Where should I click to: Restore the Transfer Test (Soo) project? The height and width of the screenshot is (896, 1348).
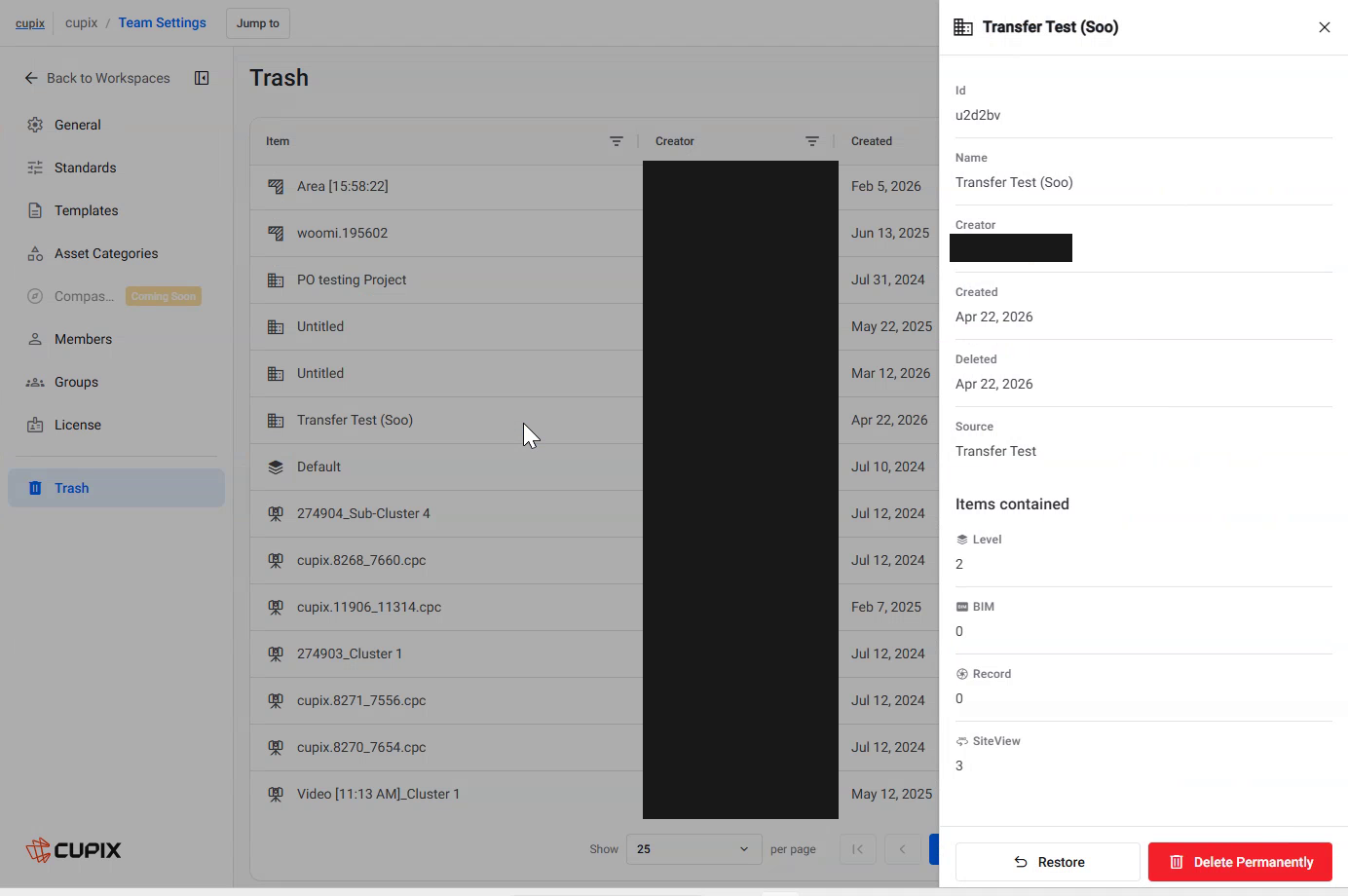click(x=1048, y=862)
